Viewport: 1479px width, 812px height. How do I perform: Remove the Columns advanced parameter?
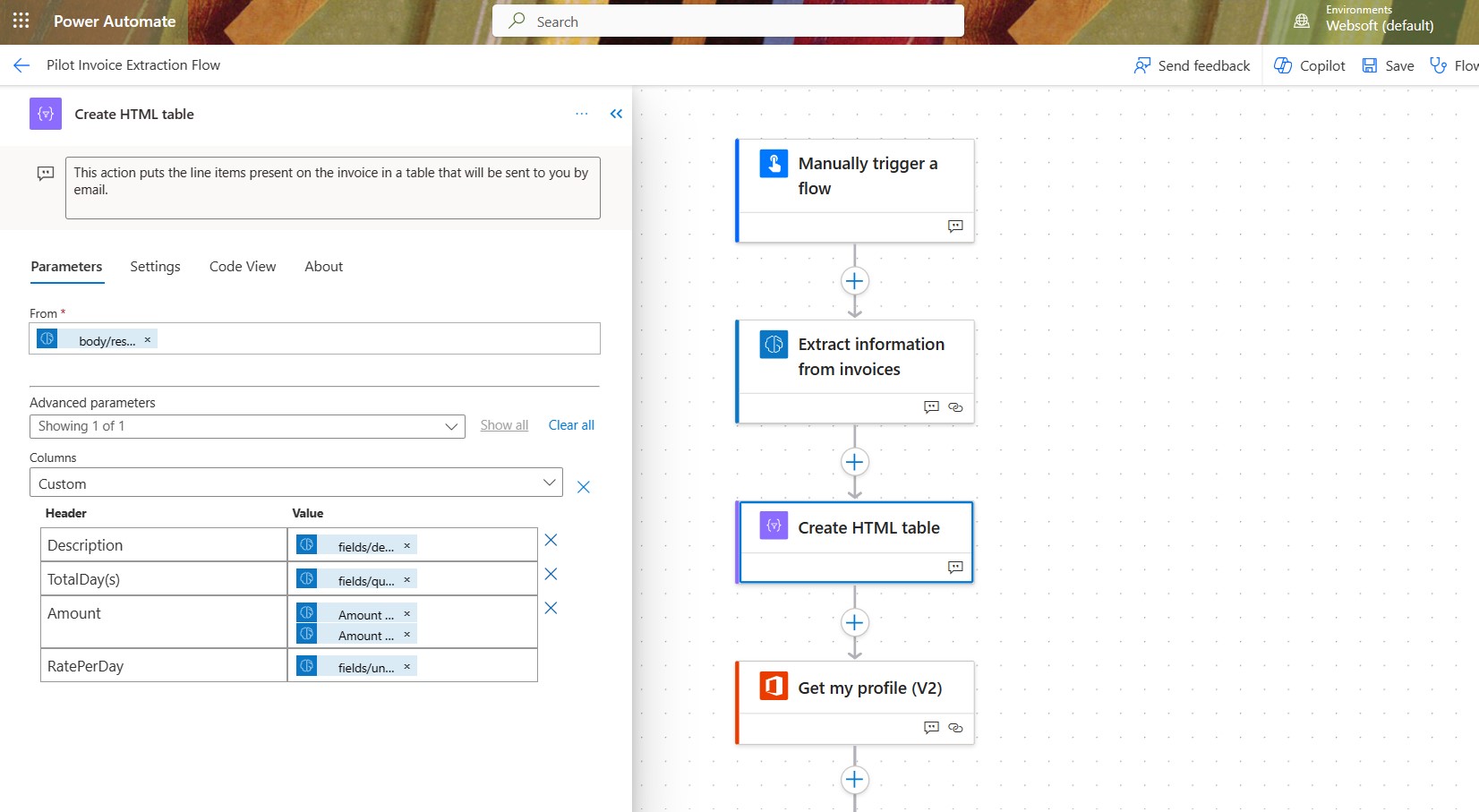click(583, 487)
